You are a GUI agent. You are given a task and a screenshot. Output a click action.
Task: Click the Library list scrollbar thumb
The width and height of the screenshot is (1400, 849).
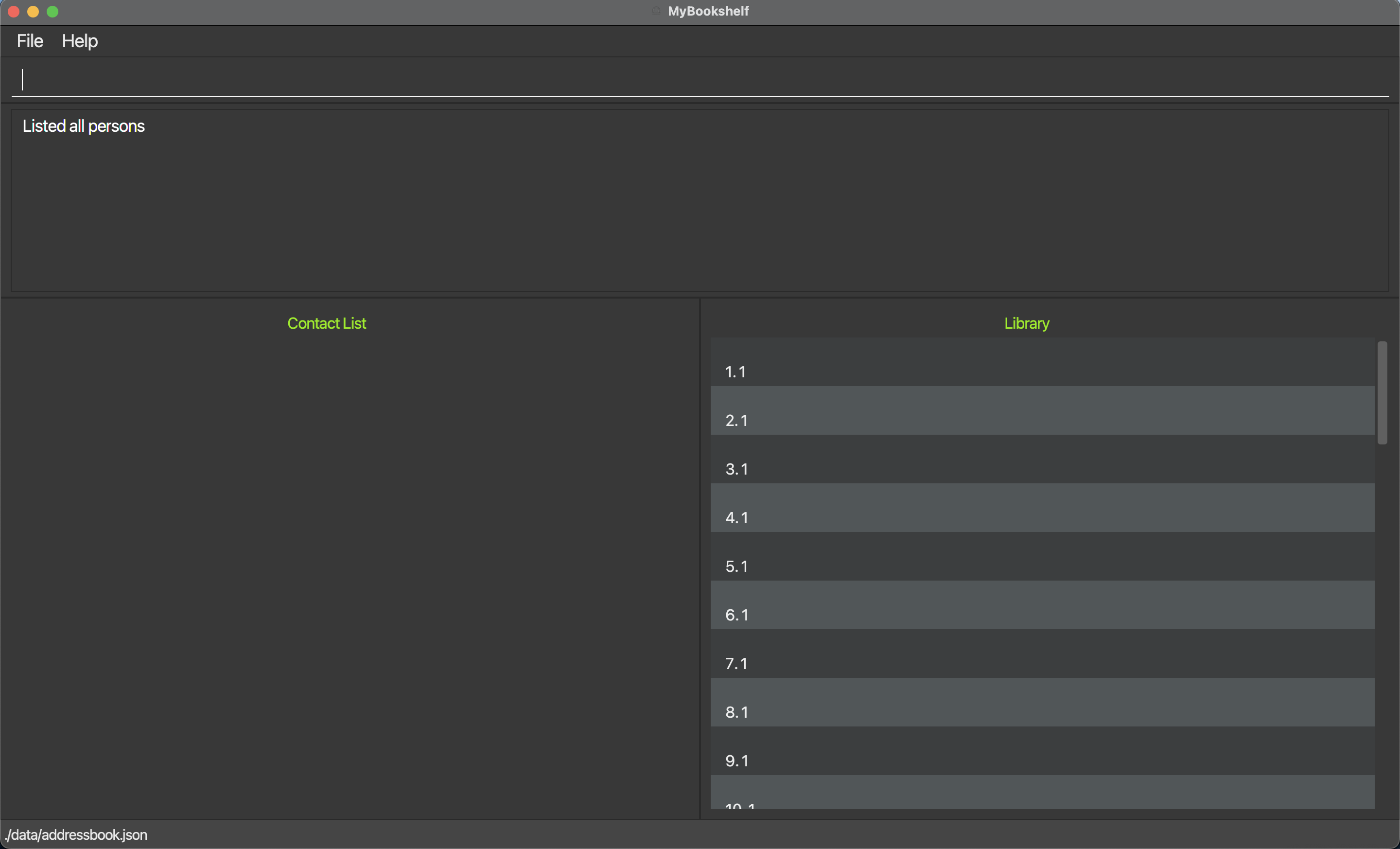tap(1382, 393)
